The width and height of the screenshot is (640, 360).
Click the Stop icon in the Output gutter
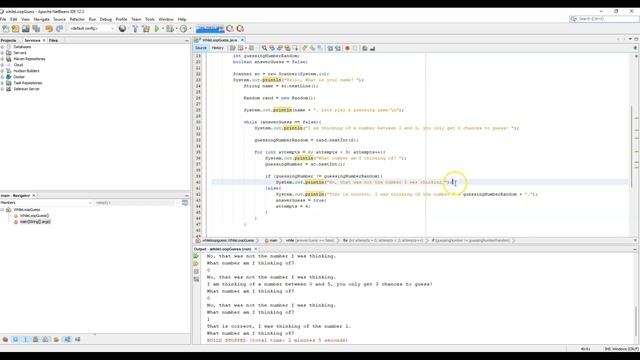click(196, 271)
